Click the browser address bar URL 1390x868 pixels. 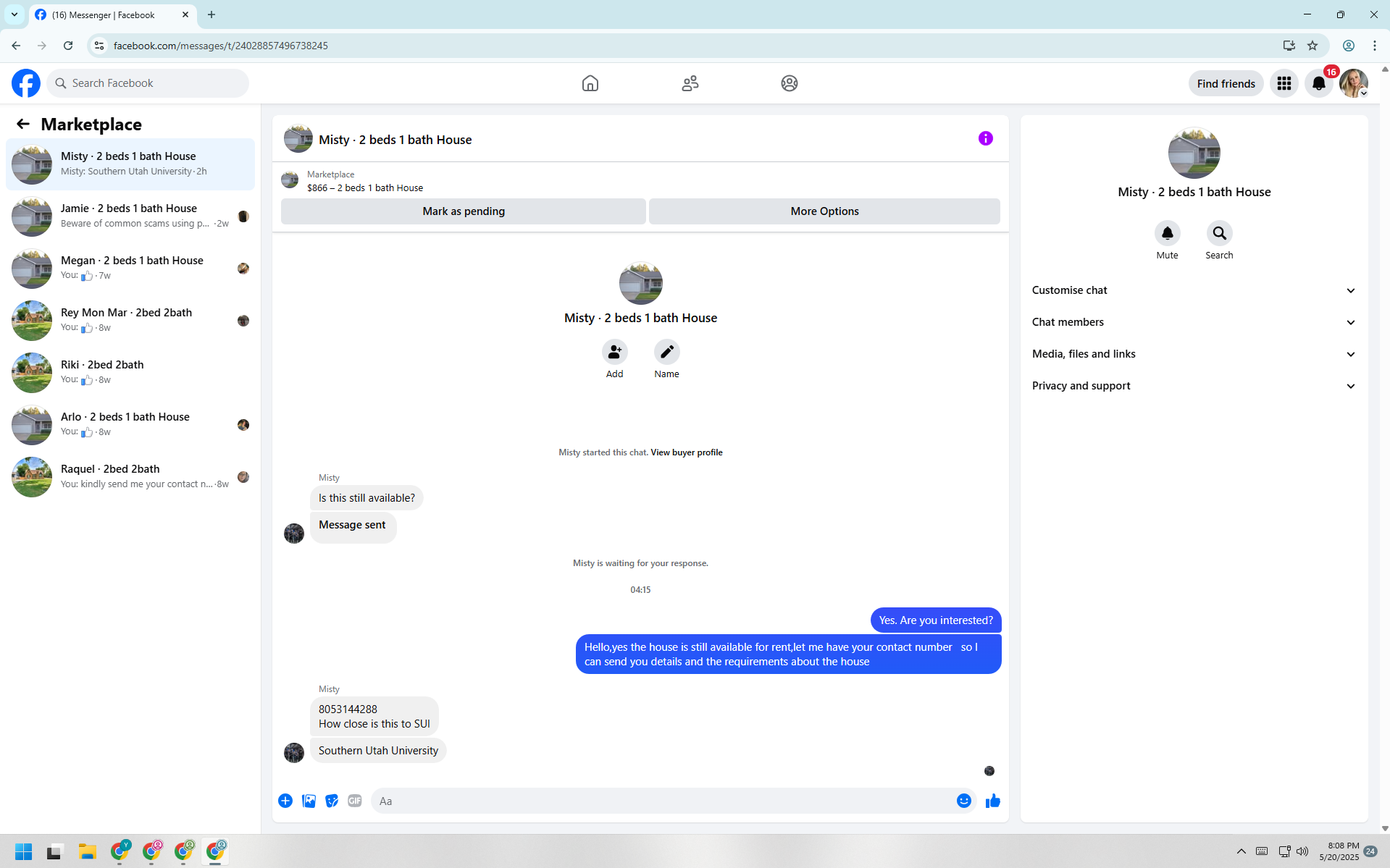[221, 46]
